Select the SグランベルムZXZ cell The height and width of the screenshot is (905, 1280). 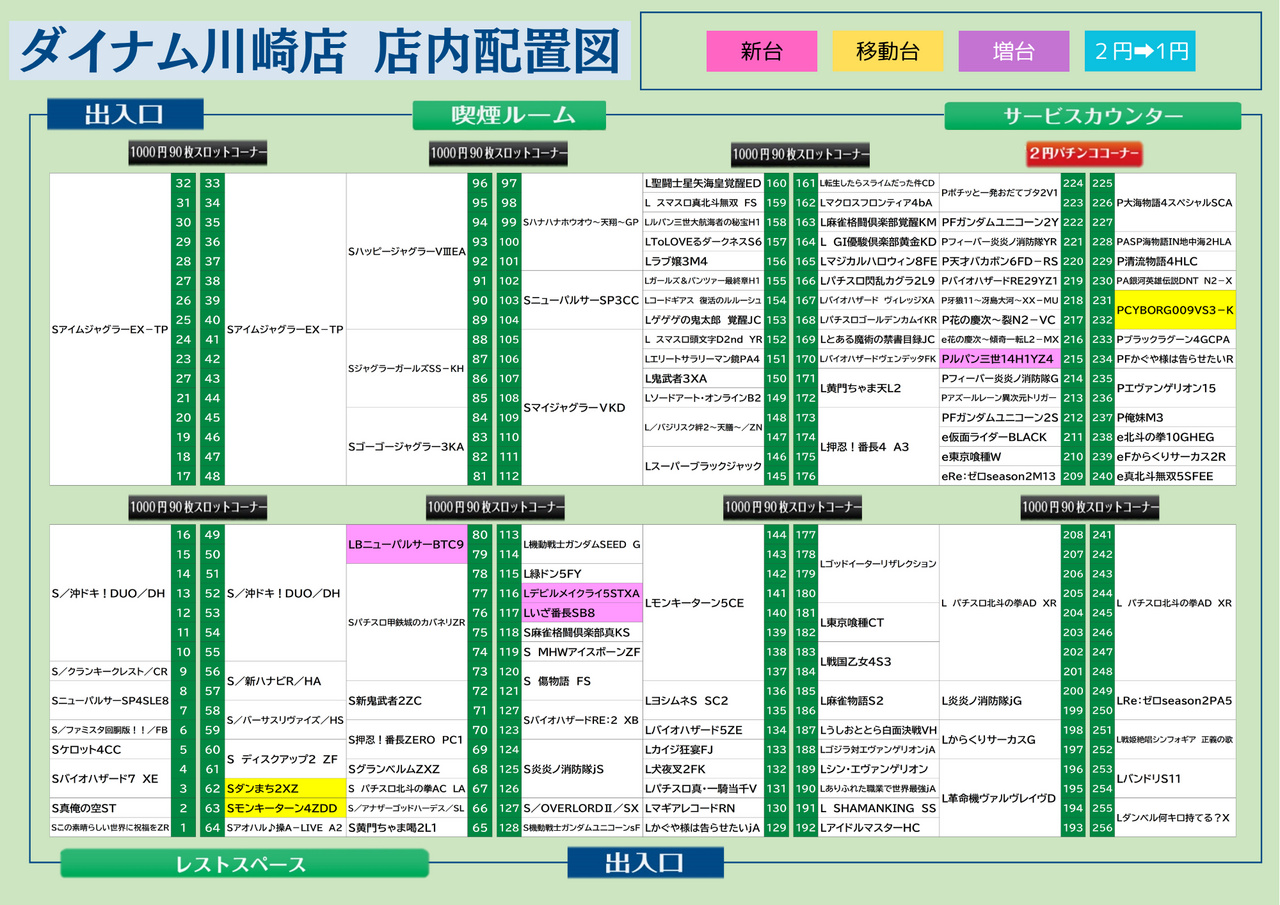coord(407,769)
